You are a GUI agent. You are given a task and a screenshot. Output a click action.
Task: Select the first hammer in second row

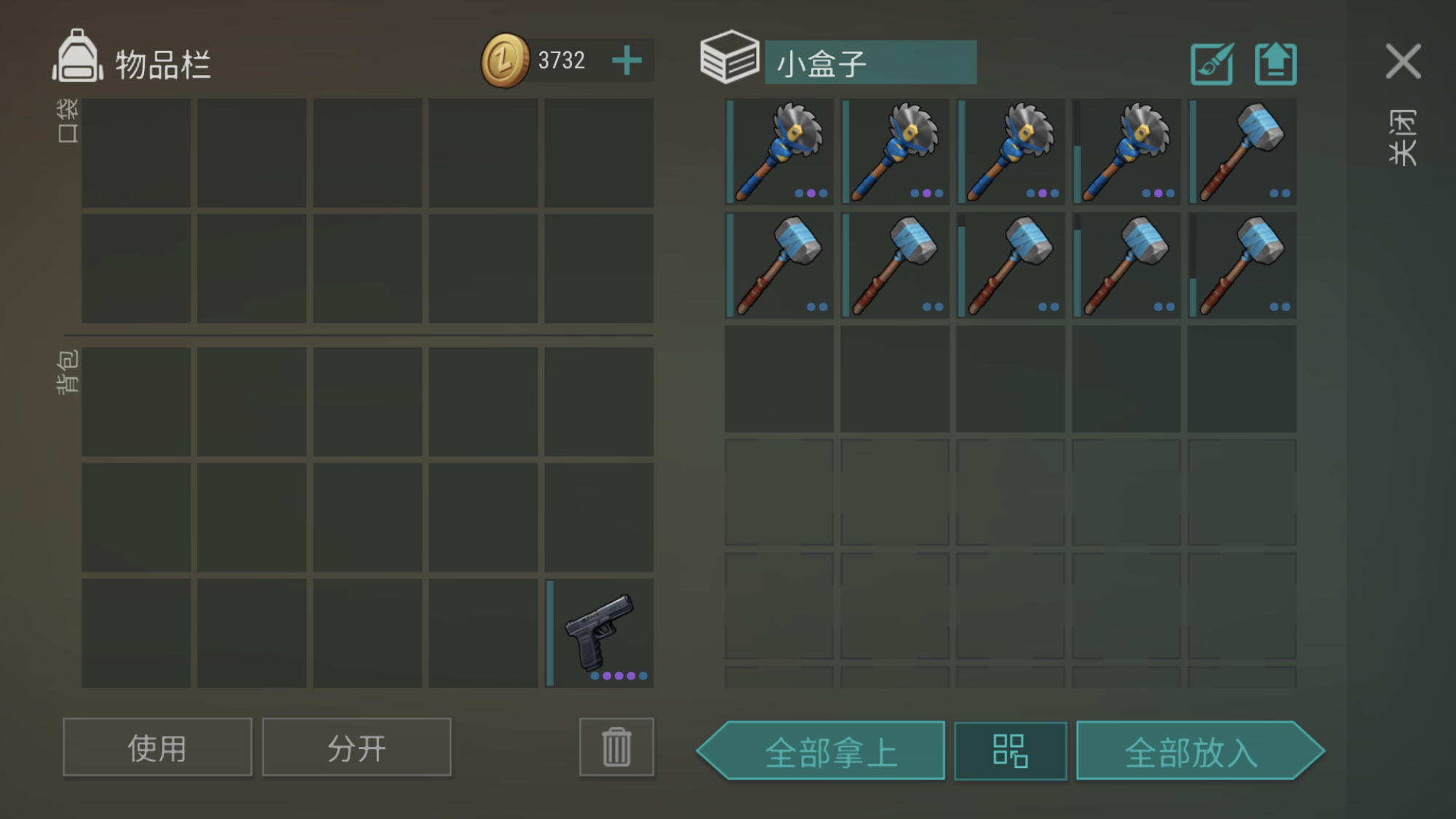779,265
